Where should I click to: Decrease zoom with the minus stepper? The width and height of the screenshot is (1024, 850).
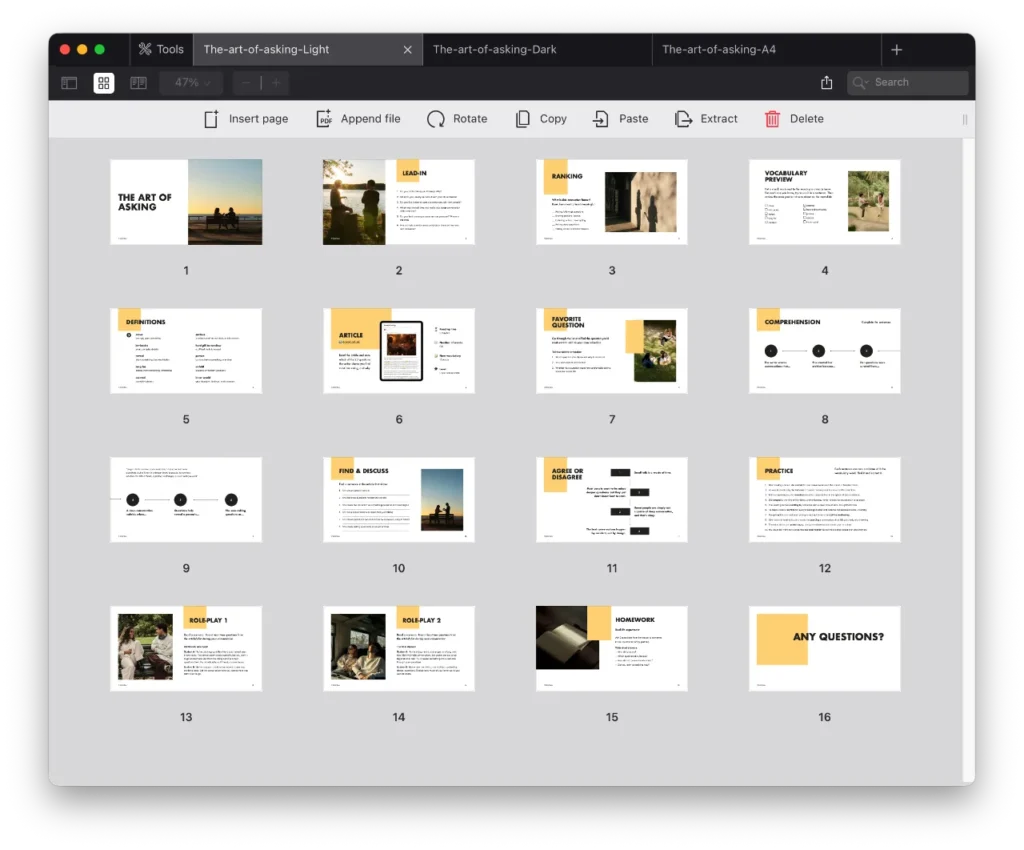(x=245, y=82)
